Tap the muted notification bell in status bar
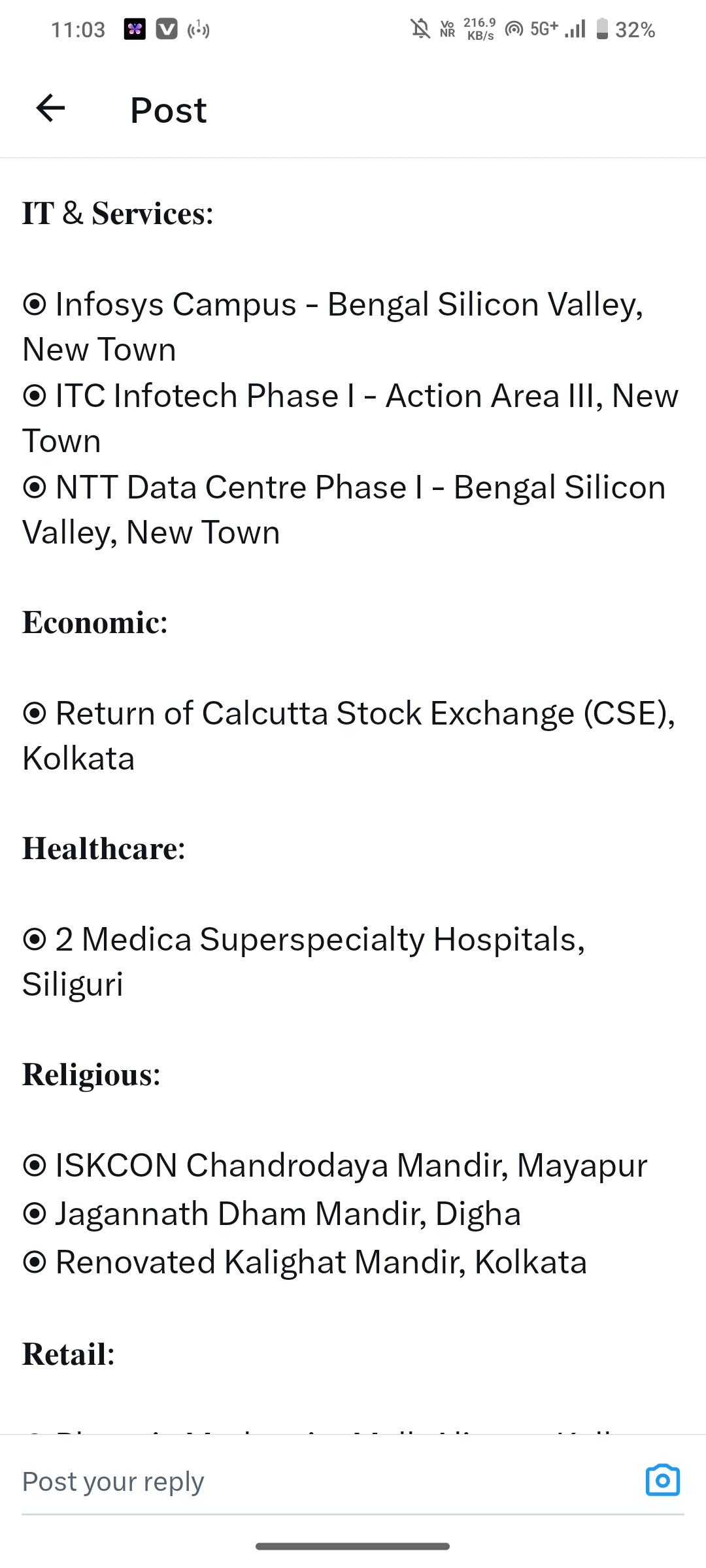Viewport: 706px width, 1568px height. pyautogui.click(x=420, y=29)
